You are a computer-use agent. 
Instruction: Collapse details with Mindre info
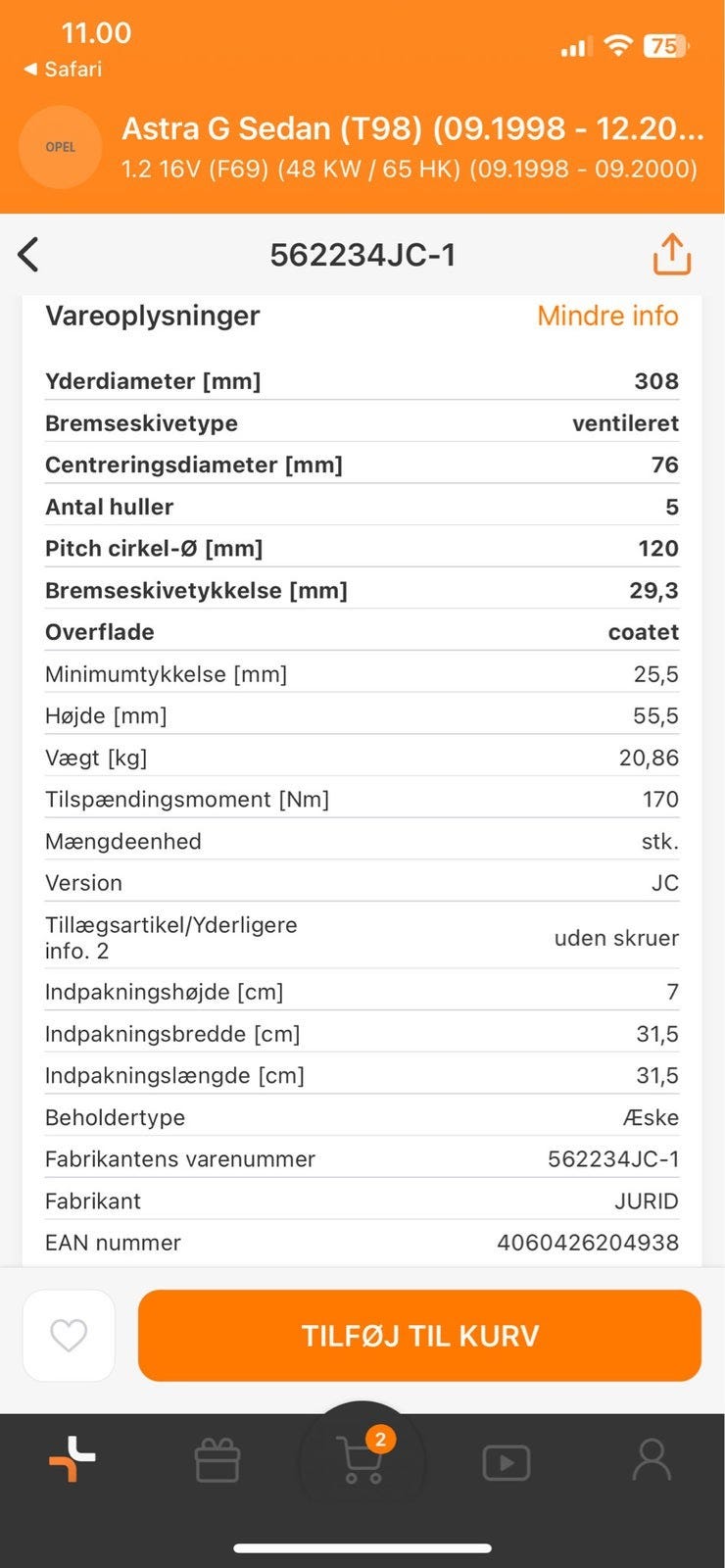607,316
